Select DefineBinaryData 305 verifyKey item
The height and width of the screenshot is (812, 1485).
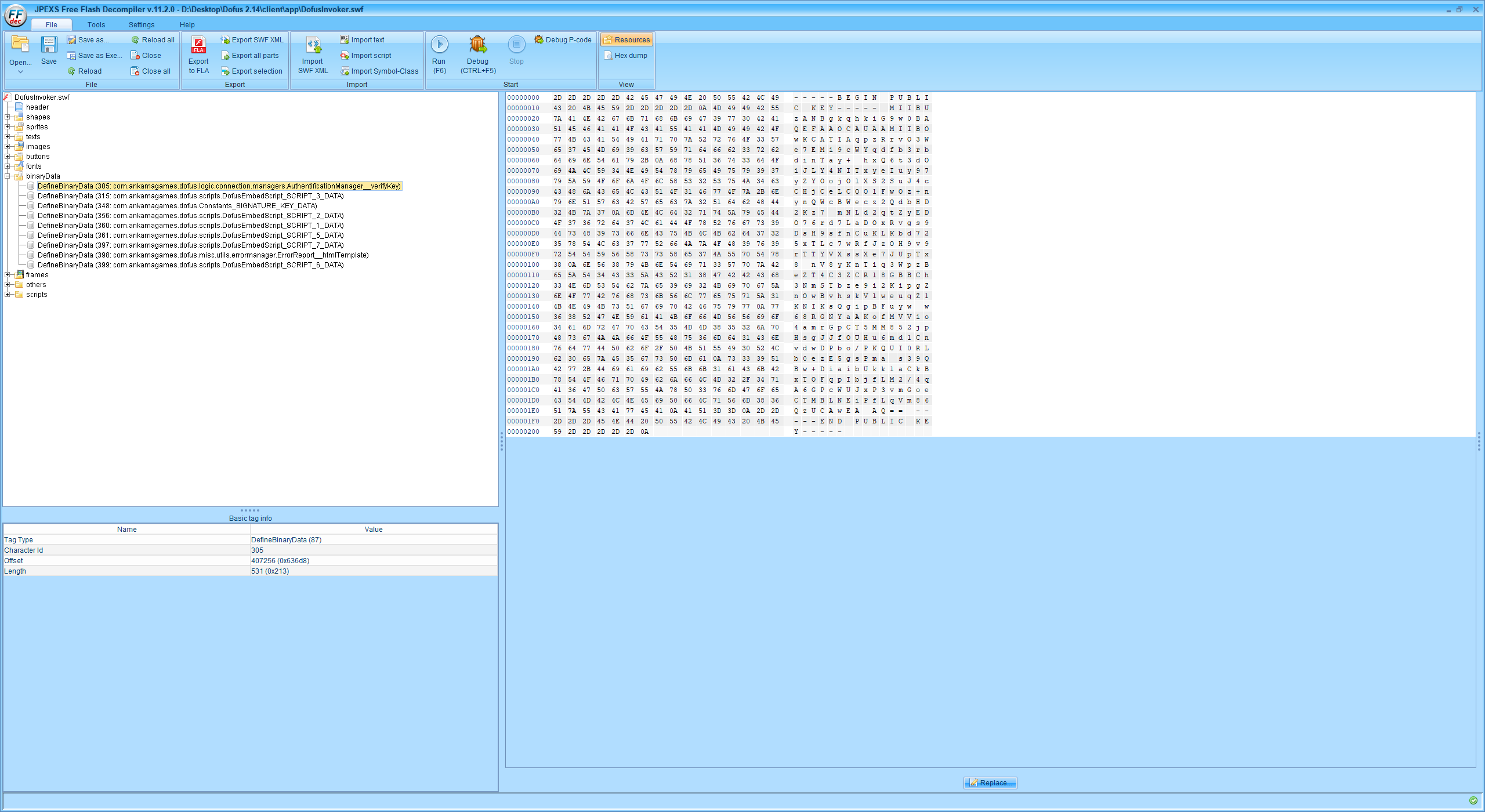point(219,186)
